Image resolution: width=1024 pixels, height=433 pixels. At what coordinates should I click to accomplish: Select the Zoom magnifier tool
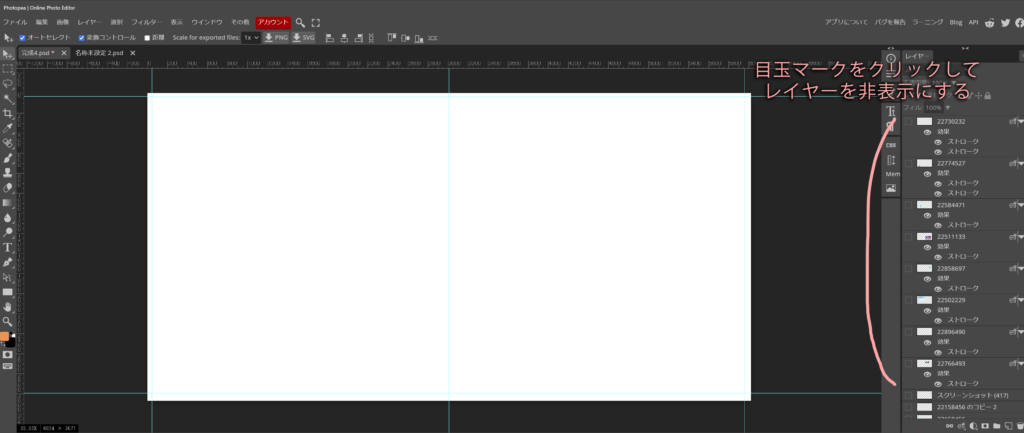[8, 321]
